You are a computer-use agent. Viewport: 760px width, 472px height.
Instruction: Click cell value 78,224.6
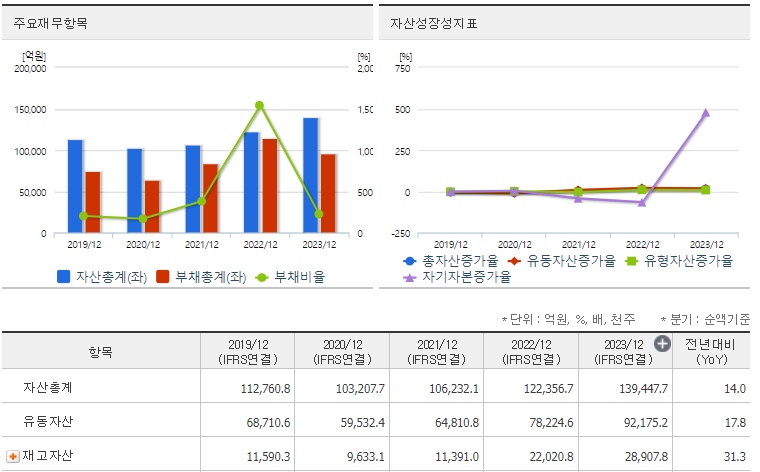click(x=552, y=423)
